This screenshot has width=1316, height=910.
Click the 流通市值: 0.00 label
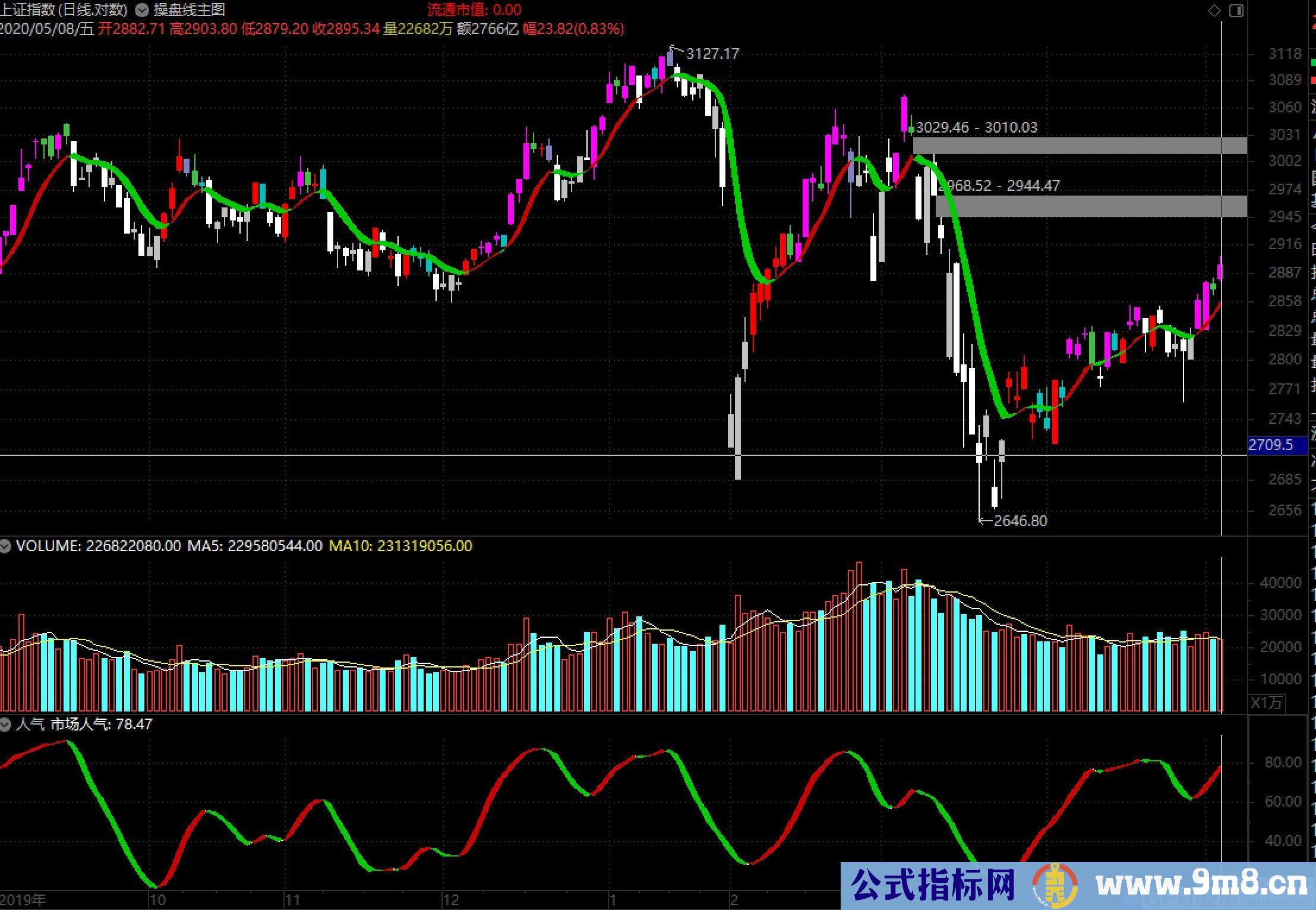(x=475, y=10)
